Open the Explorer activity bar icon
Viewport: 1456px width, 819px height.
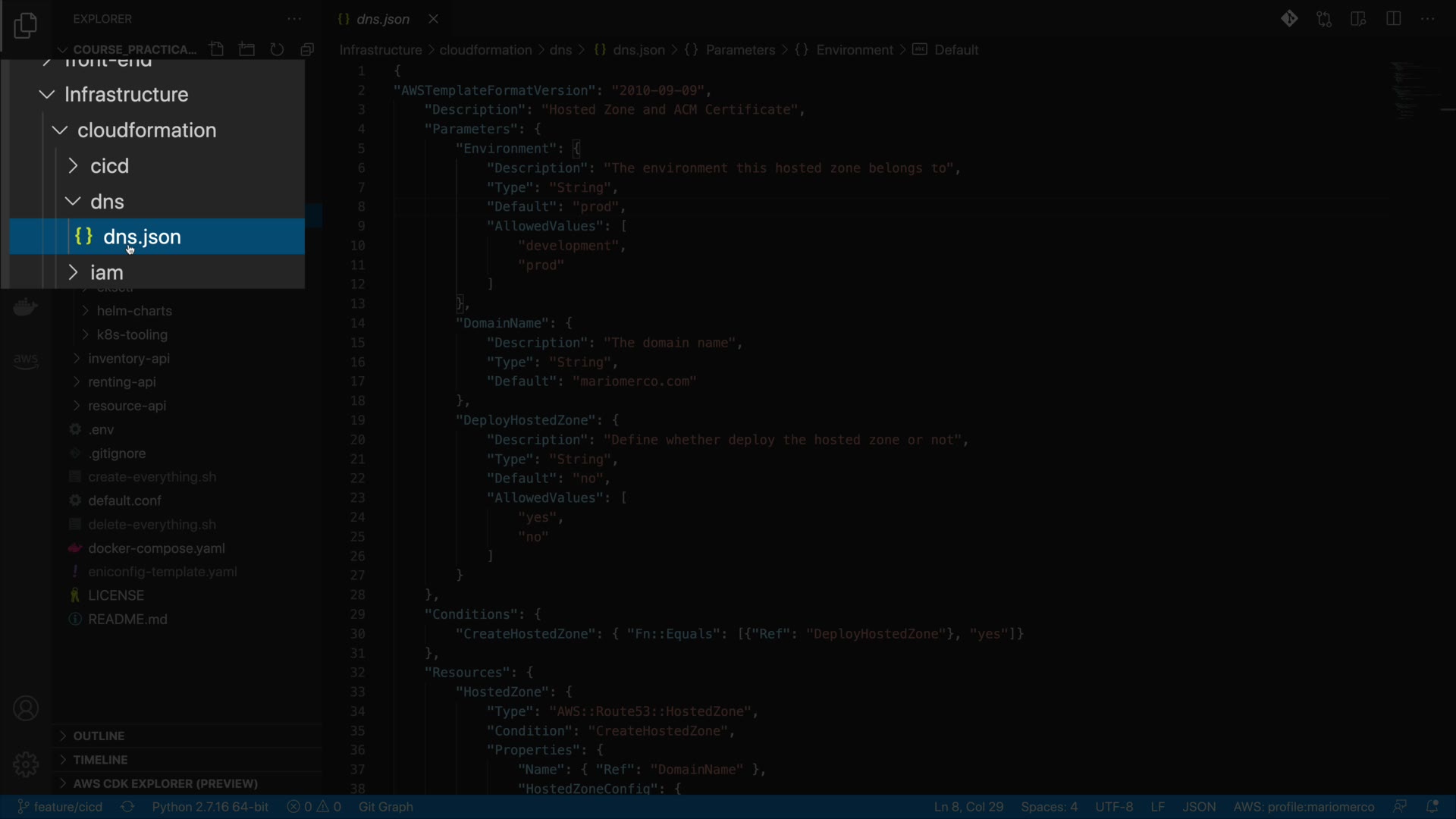pyautogui.click(x=26, y=26)
